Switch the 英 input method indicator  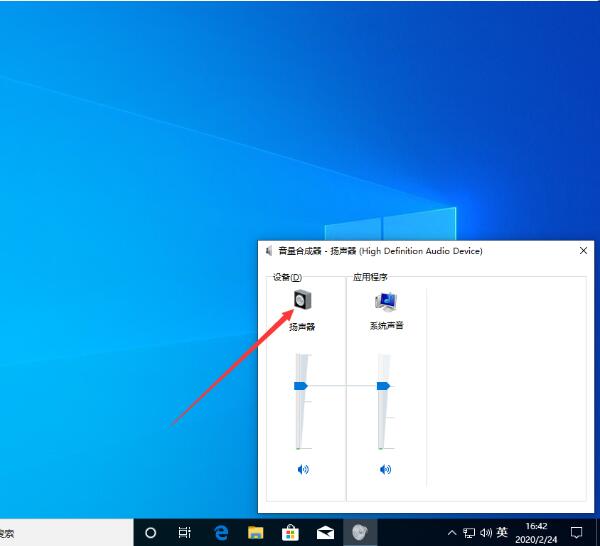tap(502, 532)
